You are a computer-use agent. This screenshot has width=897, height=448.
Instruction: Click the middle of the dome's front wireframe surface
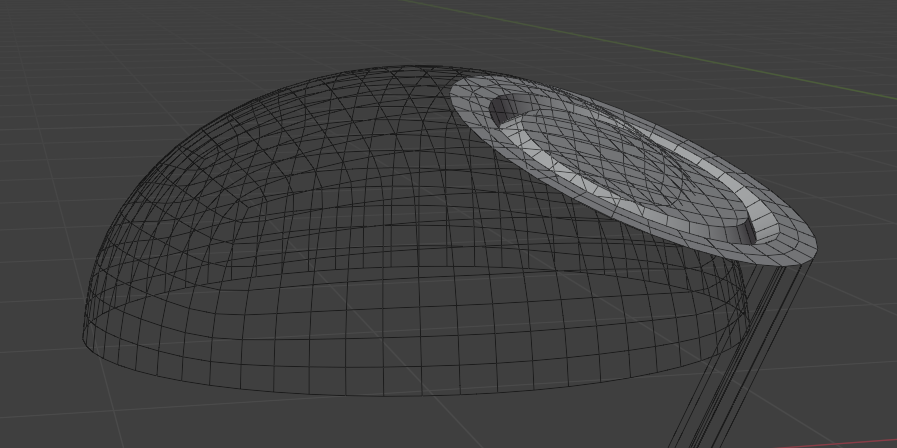point(400,300)
